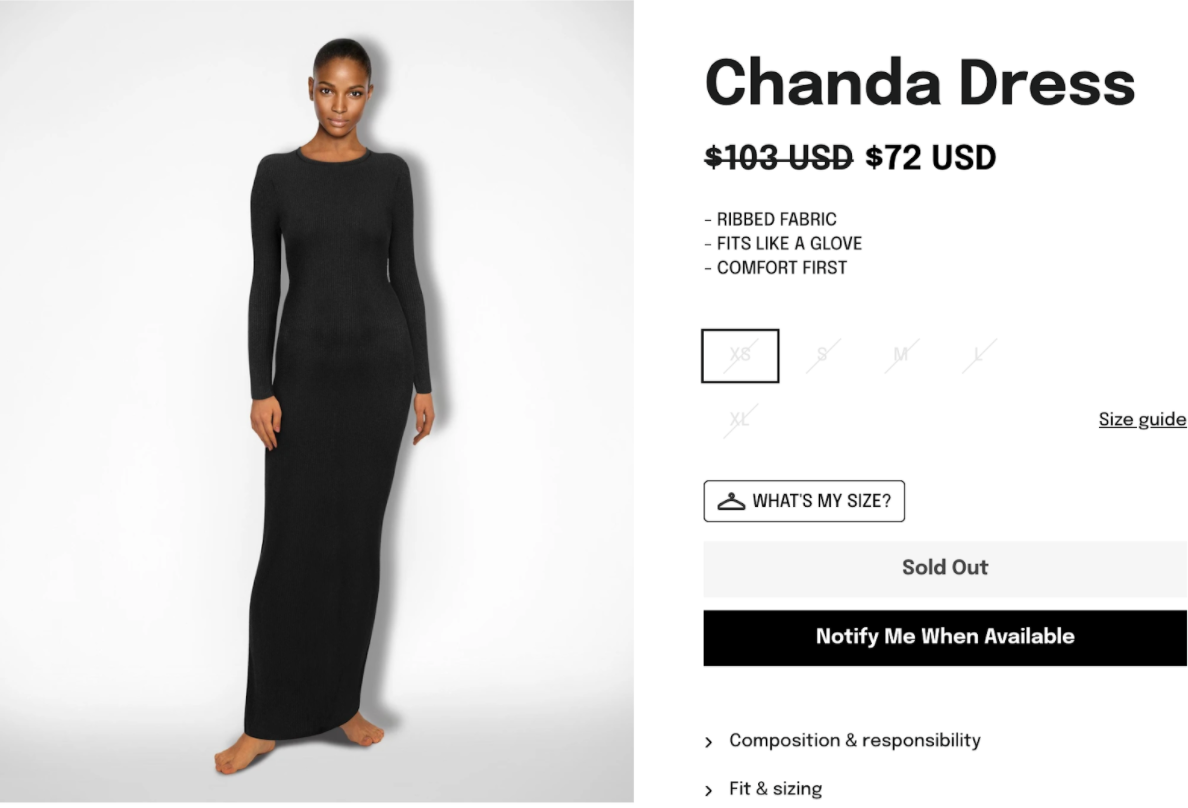Click the hanger icon beside What's My Size

(x=731, y=502)
